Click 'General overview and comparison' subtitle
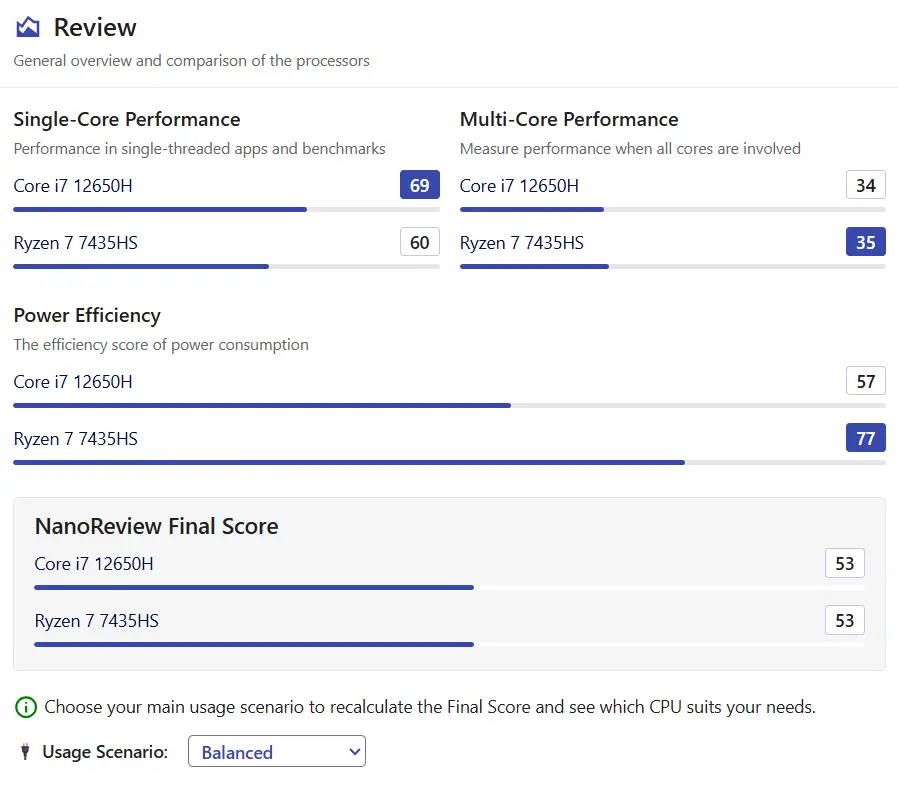This screenshot has width=898, height=787. [191, 61]
